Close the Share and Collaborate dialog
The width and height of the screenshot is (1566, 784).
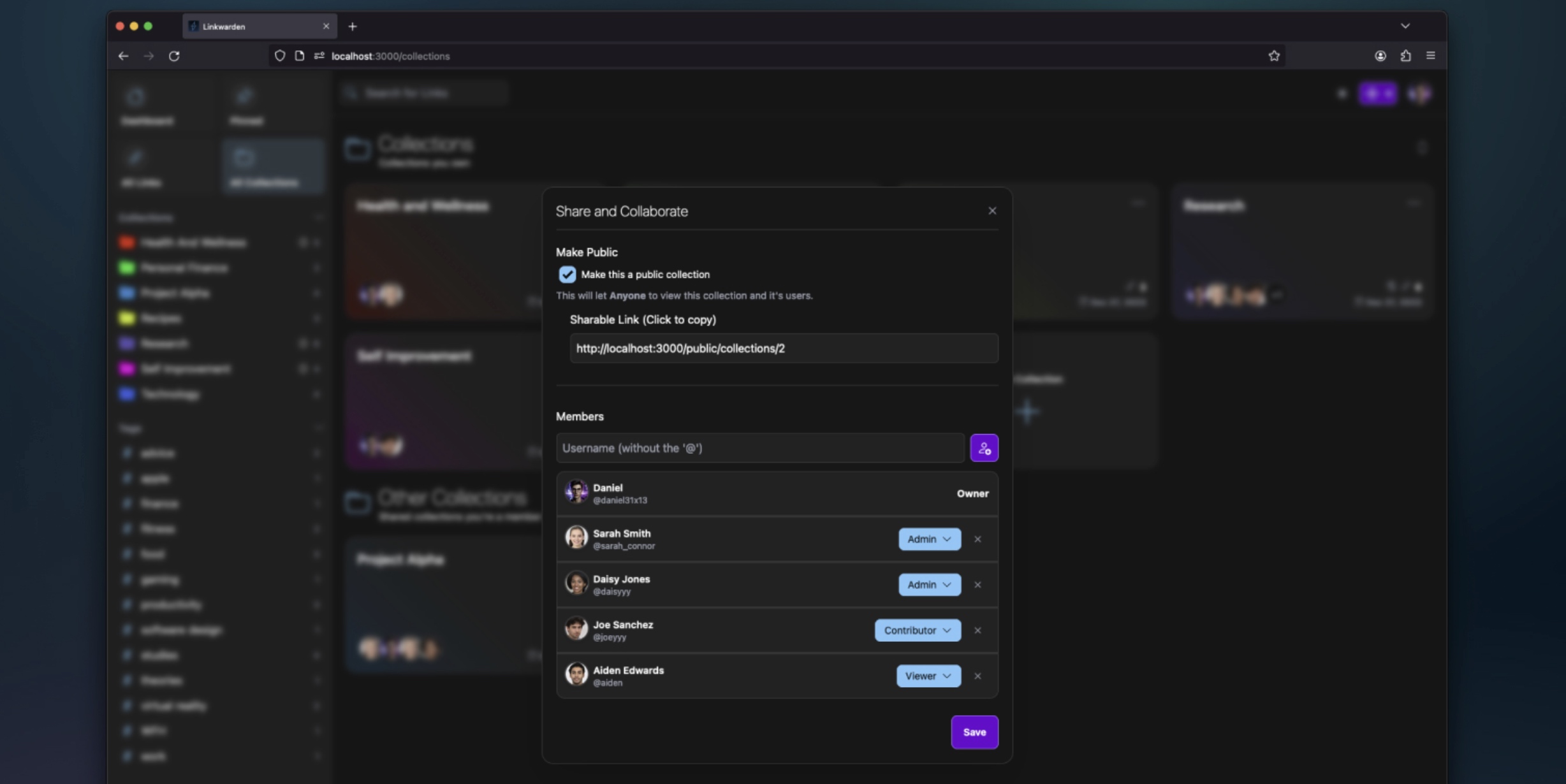point(992,211)
